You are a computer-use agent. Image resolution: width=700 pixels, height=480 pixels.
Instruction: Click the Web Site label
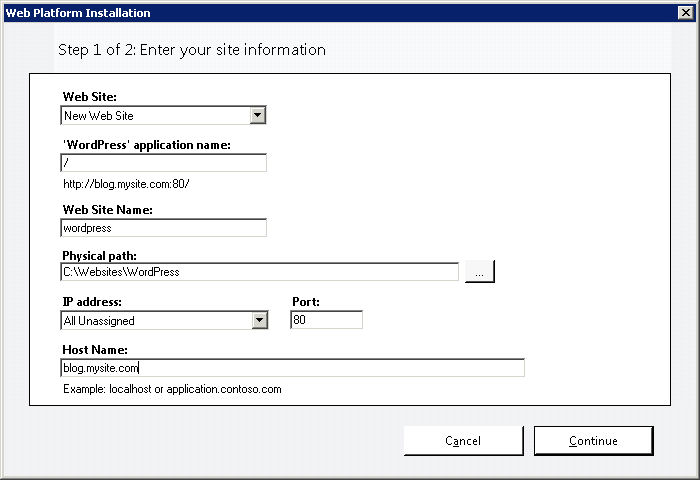pos(90,96)
